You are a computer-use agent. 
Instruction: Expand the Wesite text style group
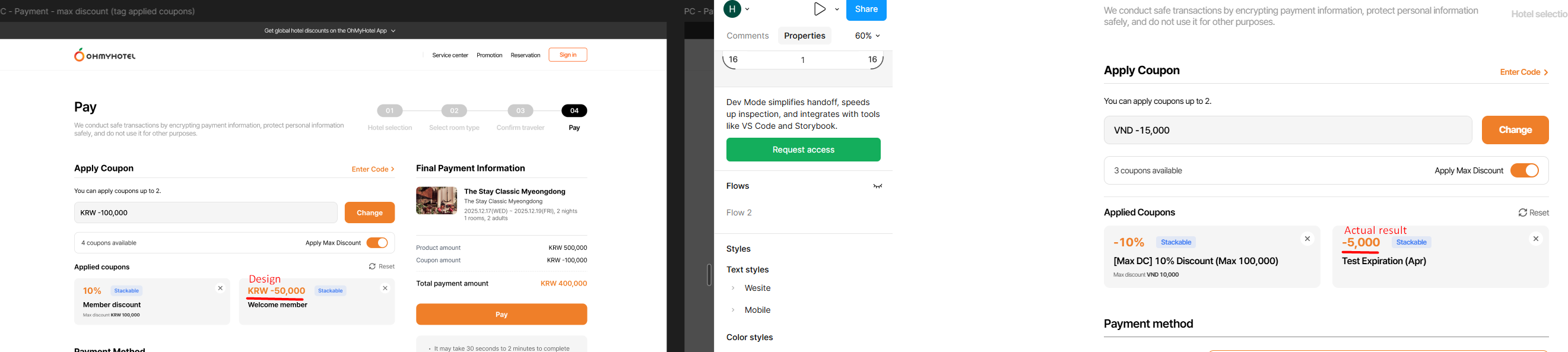[x=733, y=288]
